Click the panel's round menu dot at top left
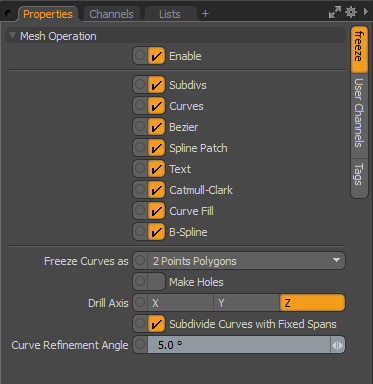373x384 pixels. pos(8,13)
